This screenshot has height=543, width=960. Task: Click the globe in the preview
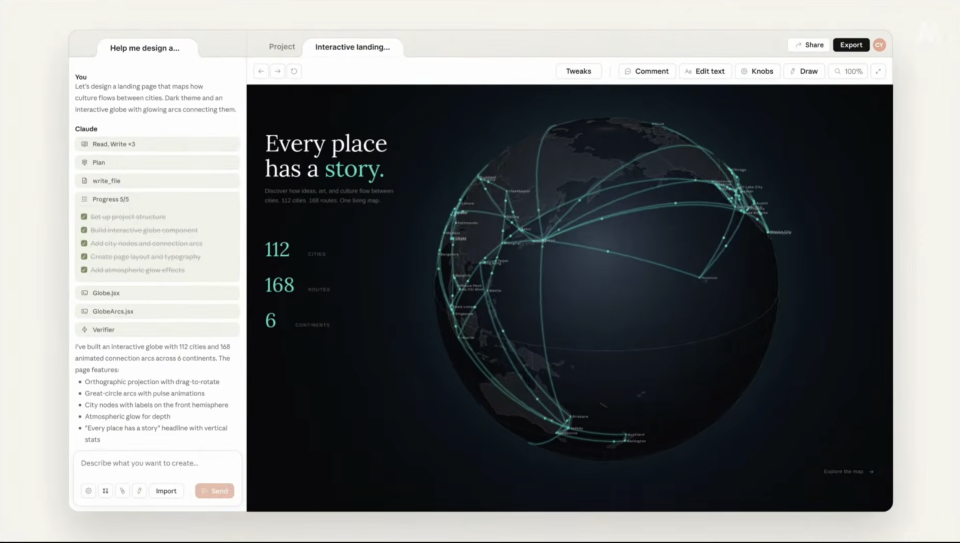[x=606, y=288]
